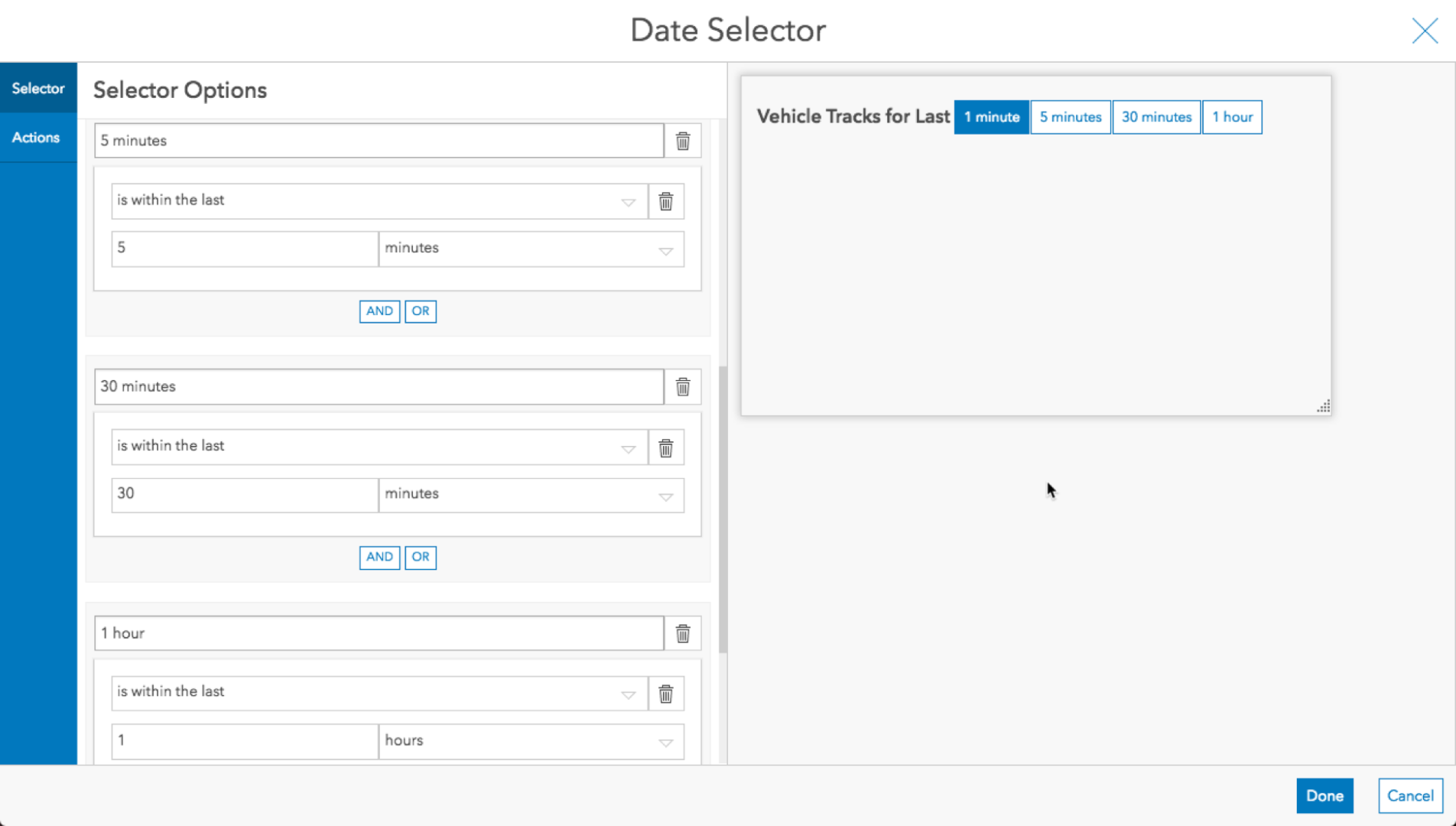
Task: Toggle the 5 minutes preview option
Action: click(x=1070, y=117)
